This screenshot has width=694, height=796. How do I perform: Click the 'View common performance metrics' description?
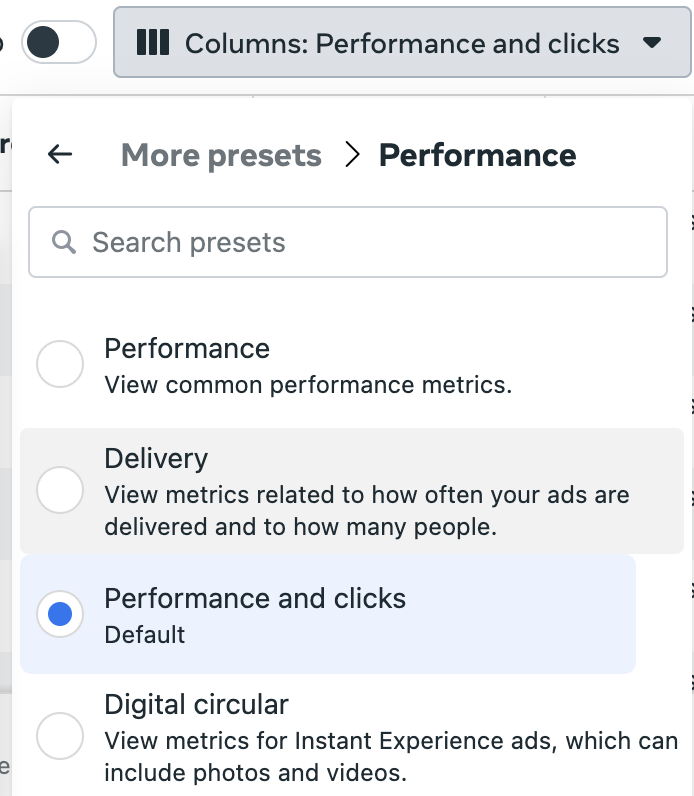pyautogui.click(x=308, y=385)
